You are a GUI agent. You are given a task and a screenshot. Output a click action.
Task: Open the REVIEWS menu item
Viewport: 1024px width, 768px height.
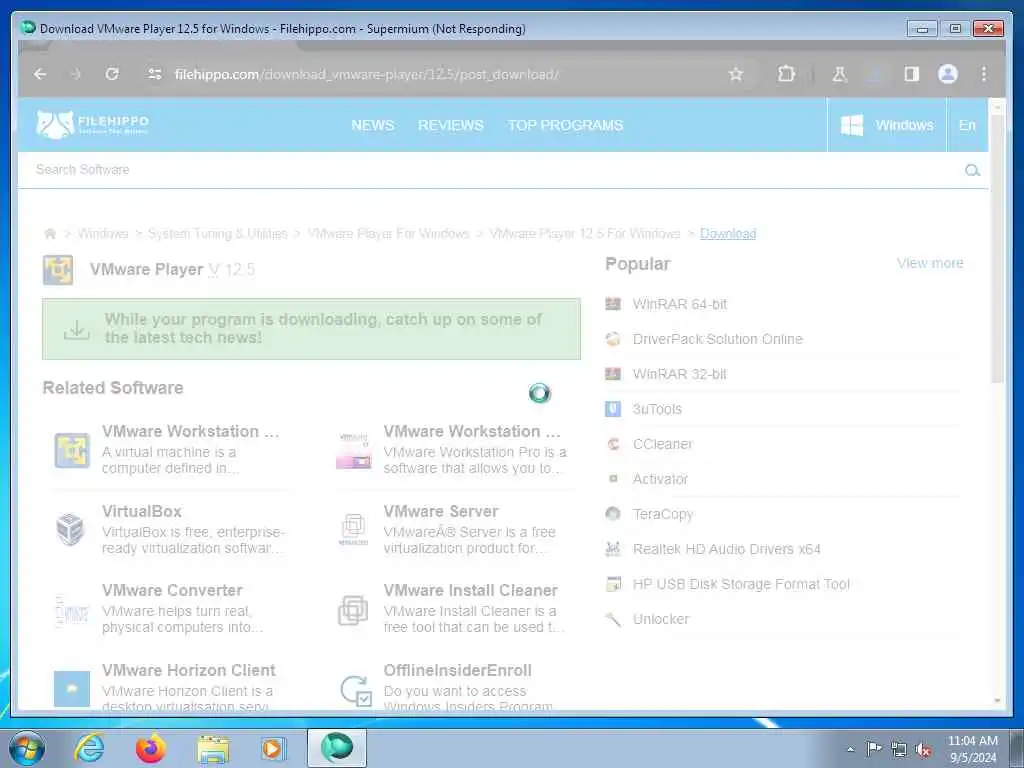pos(451,125)
